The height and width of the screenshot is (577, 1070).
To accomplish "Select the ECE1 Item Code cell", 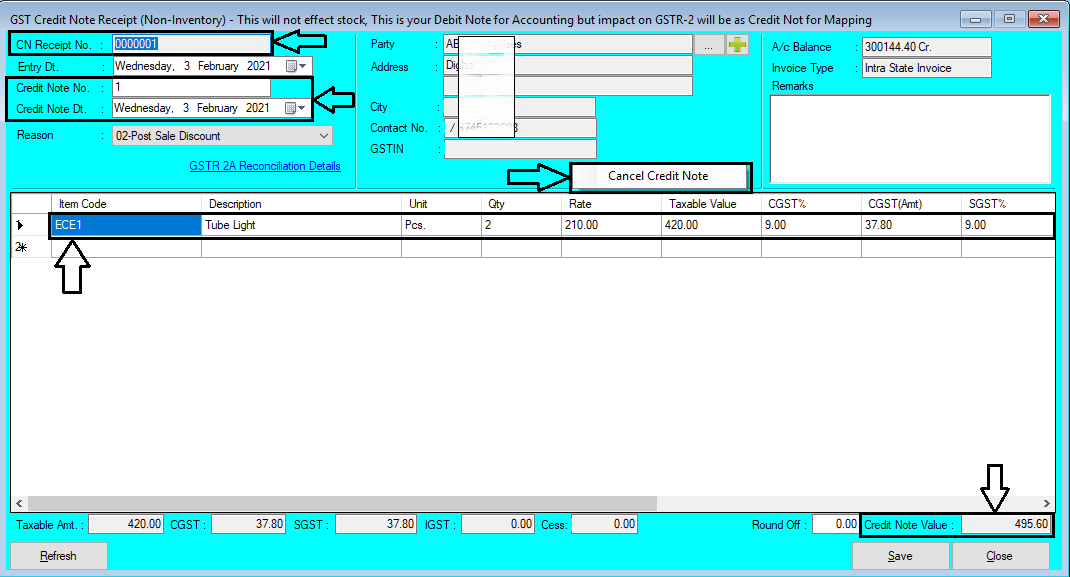I will click(x=124, y=225).
